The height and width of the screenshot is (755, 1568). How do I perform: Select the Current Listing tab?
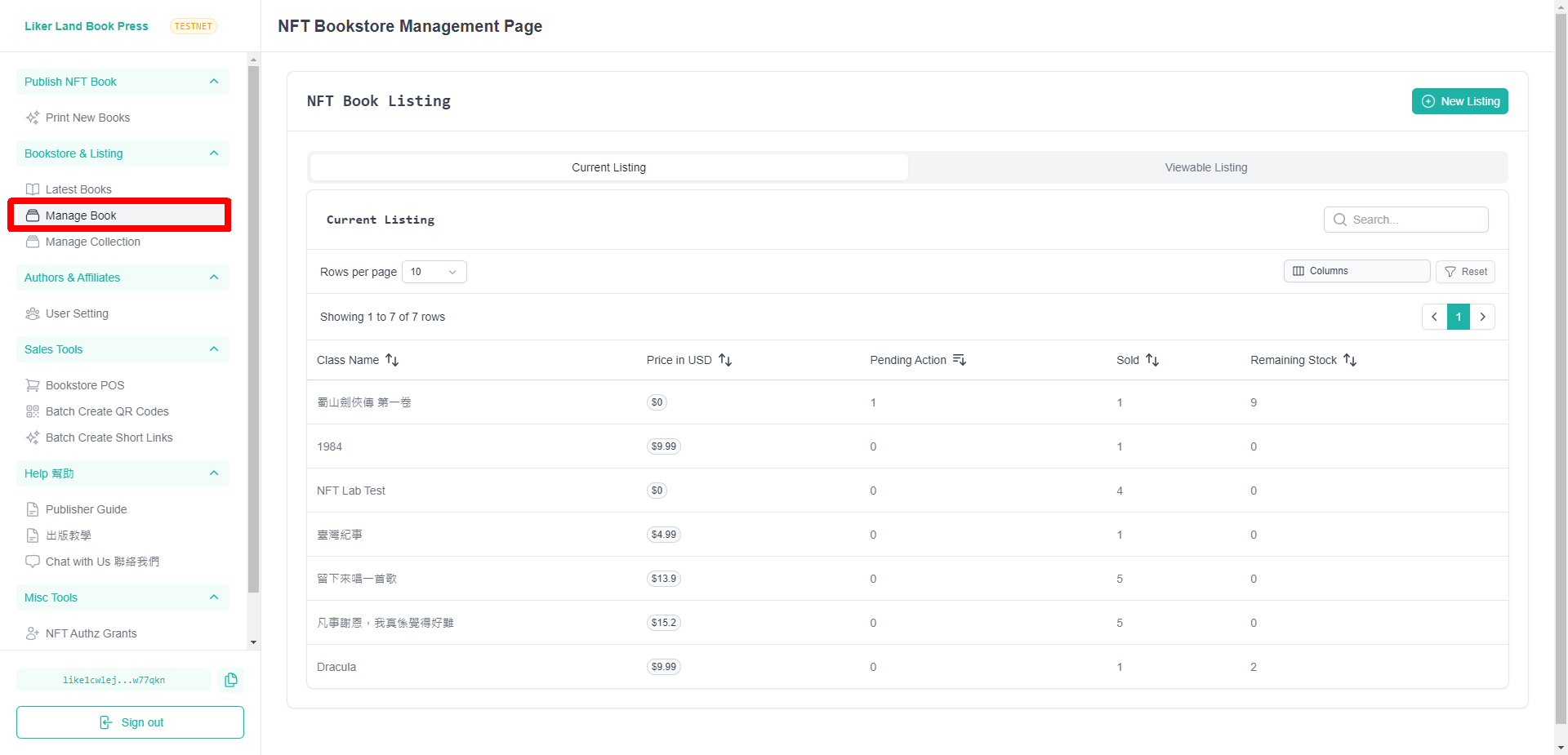[608, 167]
